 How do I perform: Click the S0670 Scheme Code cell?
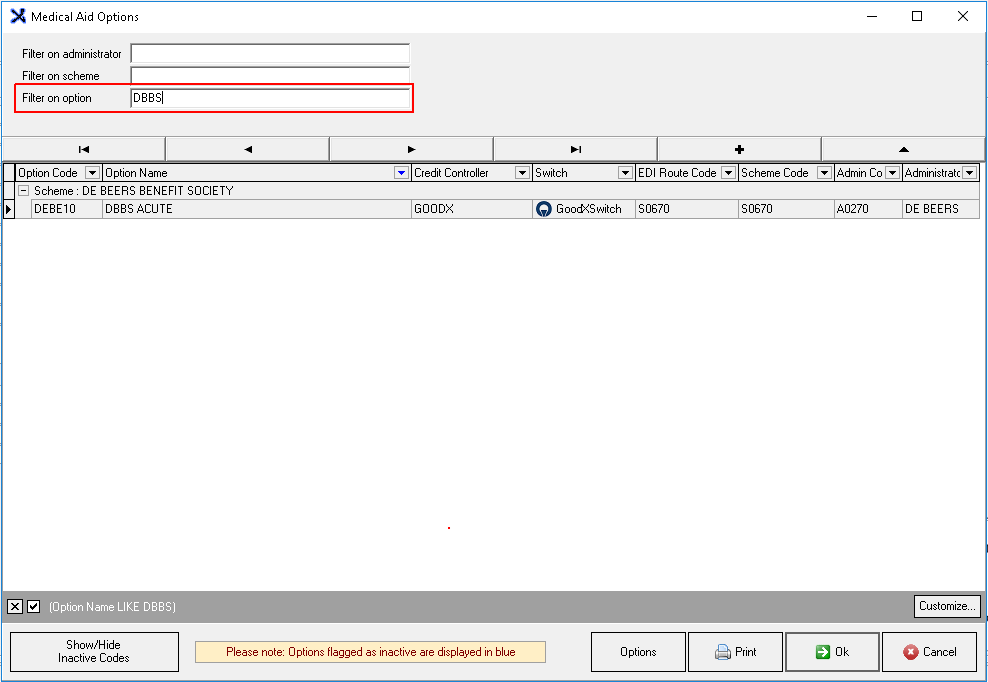pyautogui.click(x=786, y=209)
